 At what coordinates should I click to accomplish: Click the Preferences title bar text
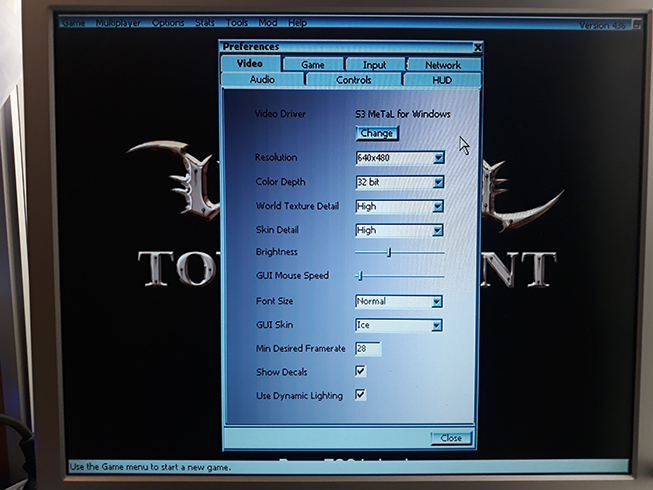(251, 47)
